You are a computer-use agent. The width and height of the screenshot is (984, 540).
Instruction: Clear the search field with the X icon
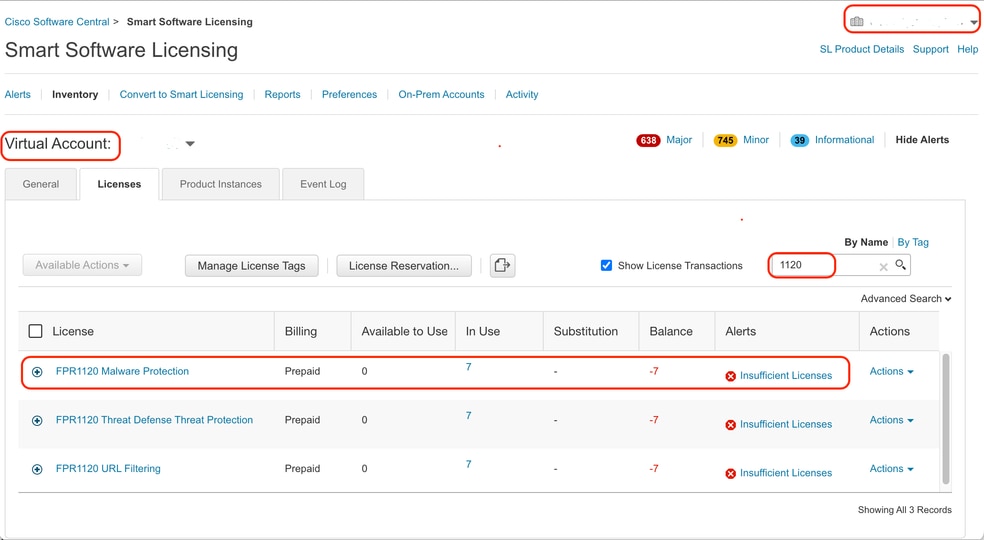883,267
